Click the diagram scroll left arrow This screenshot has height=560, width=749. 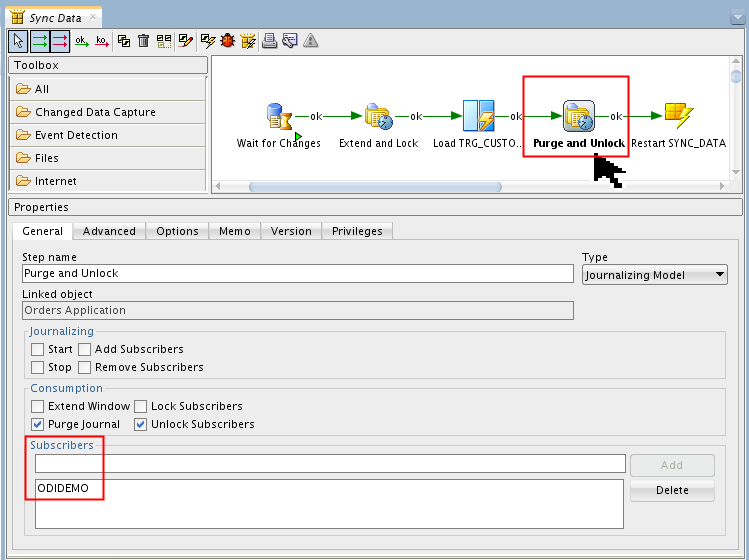tap(218, 186)
